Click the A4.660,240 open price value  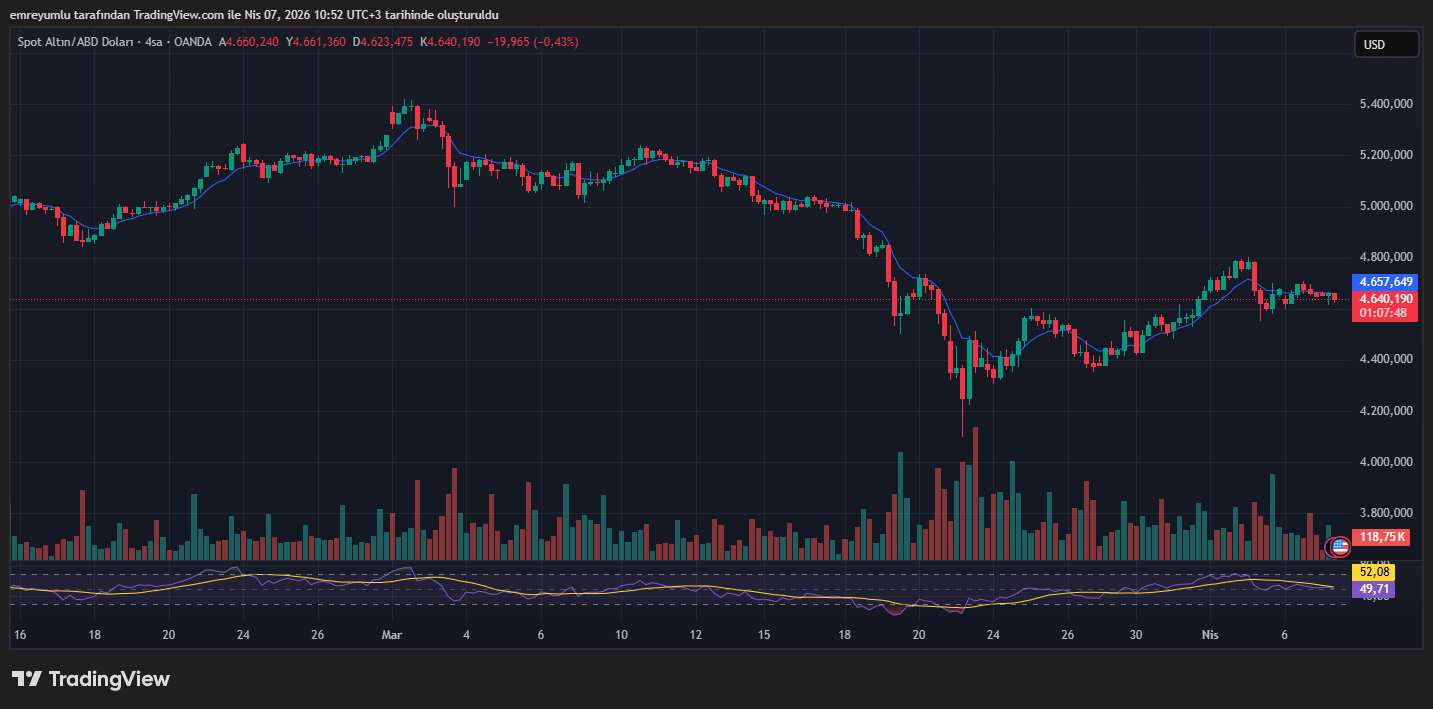pos(250,42)
